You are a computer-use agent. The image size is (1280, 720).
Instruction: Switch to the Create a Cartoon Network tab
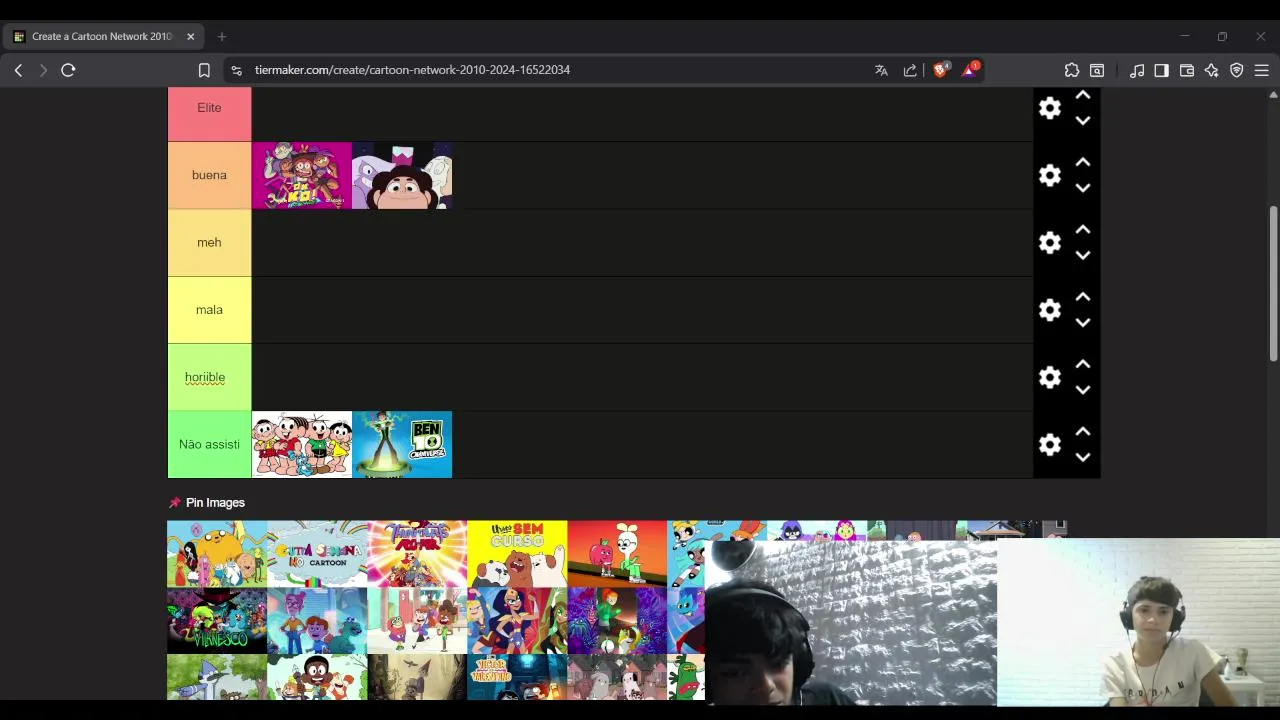pos(102,36)
